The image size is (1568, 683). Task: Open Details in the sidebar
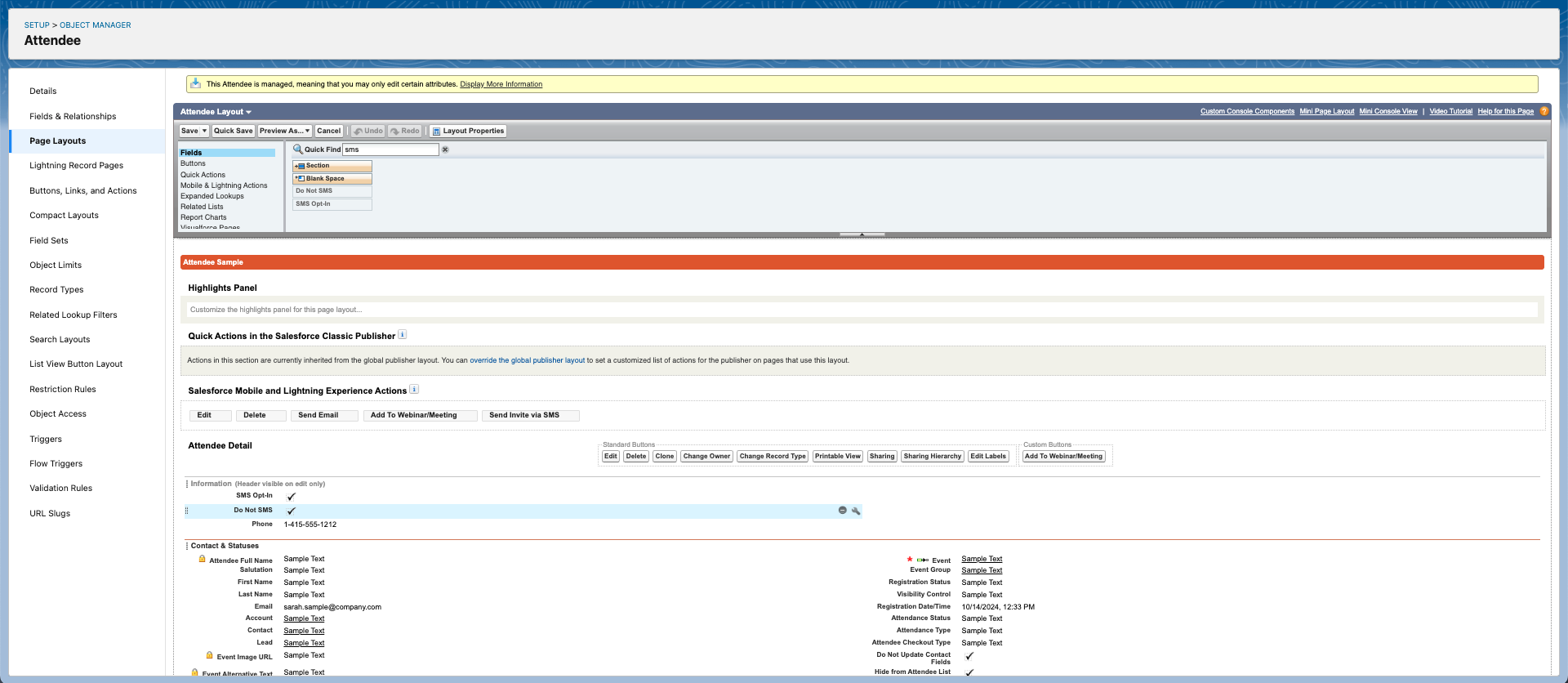click(42, 92)
